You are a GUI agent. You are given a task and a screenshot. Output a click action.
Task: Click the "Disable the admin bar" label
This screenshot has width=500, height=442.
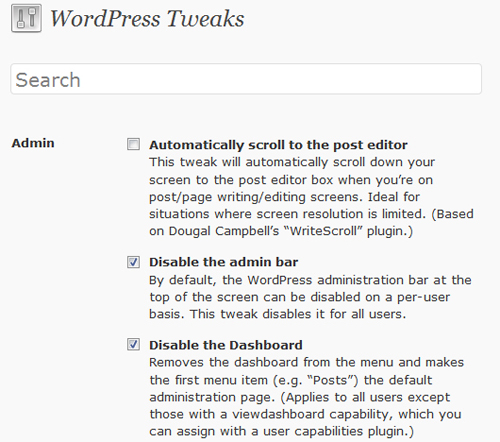click(x=223, y=262)
